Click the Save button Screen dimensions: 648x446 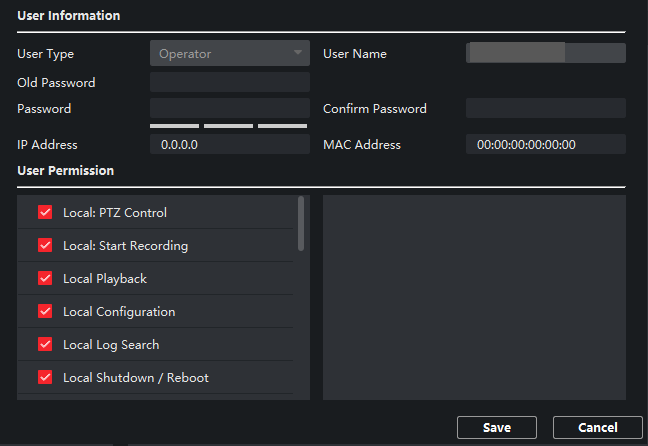497,427
